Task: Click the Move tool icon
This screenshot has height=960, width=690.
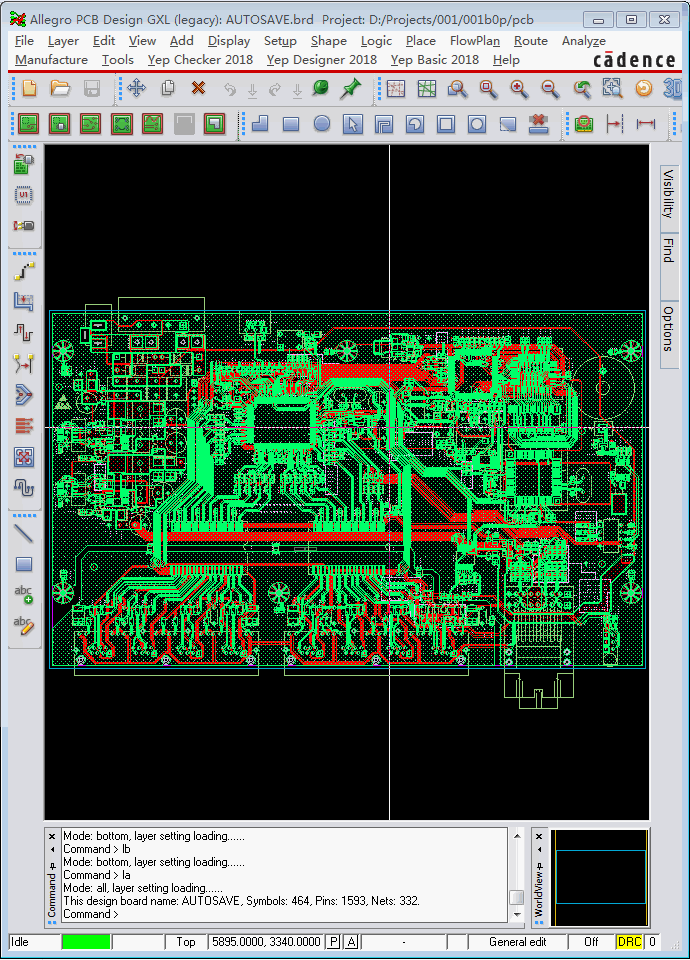Action: tap(137, 89)
